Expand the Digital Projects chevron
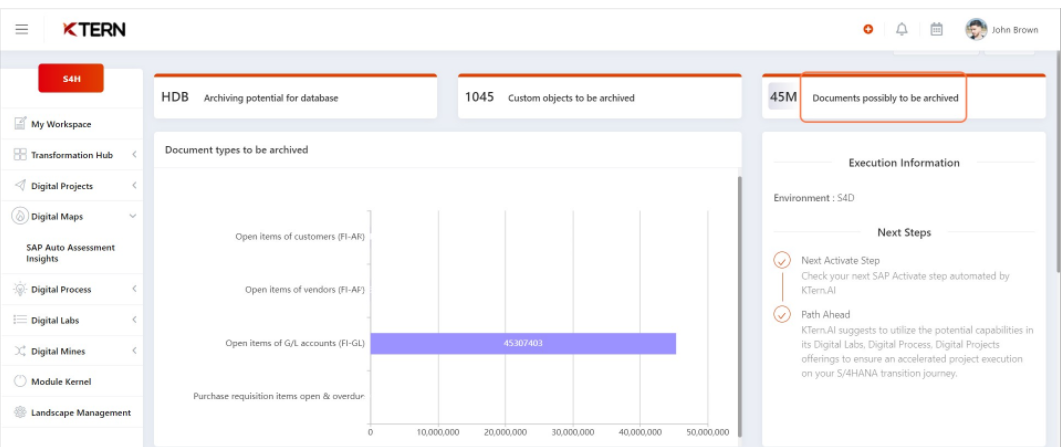 [134, 185]
